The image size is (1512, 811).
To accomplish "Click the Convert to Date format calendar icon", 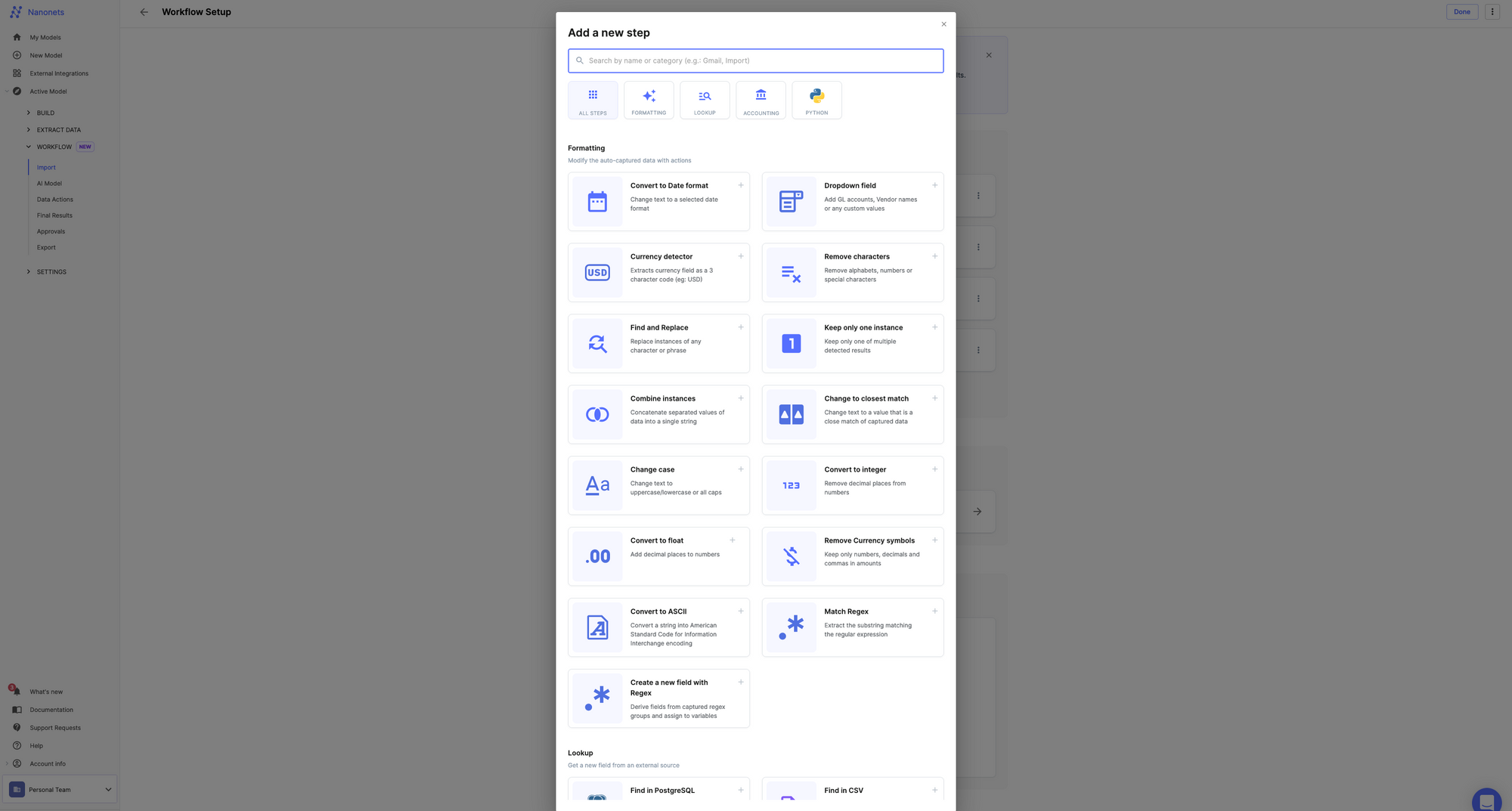I will pos(597,202).
